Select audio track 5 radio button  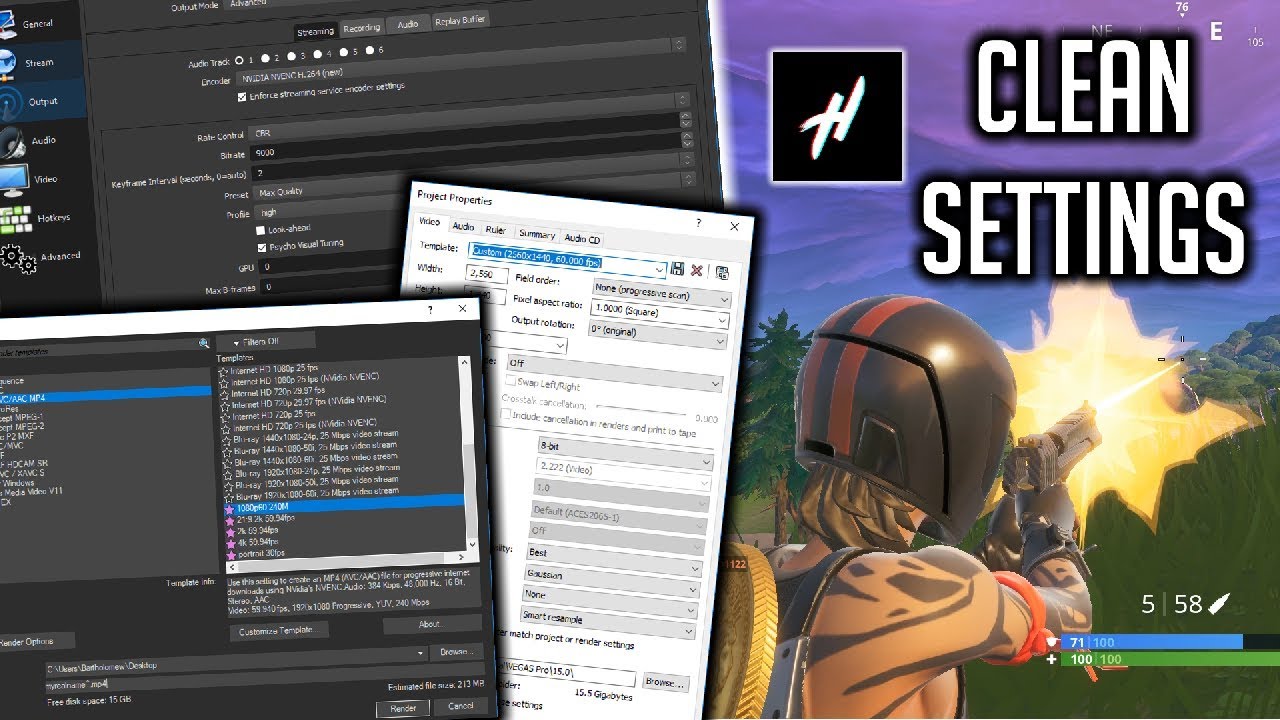click(344, 51)
